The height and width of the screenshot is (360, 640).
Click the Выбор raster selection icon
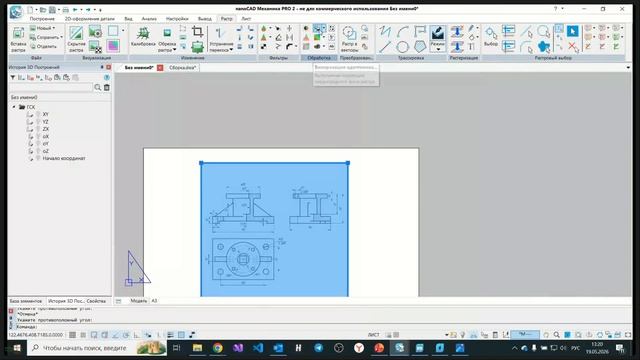tap(491, 33)
